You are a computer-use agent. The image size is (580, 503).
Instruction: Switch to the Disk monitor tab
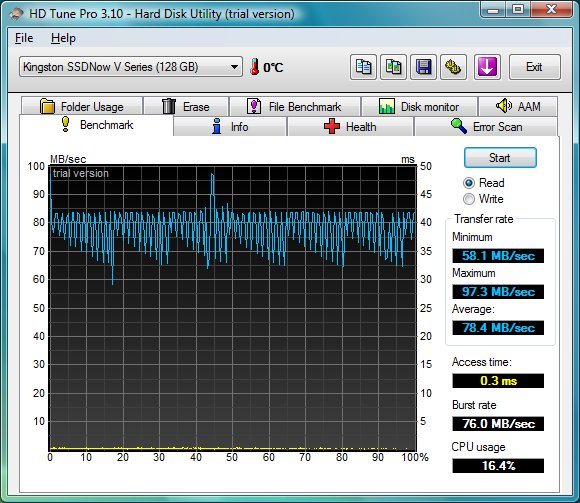coord(419,107)
